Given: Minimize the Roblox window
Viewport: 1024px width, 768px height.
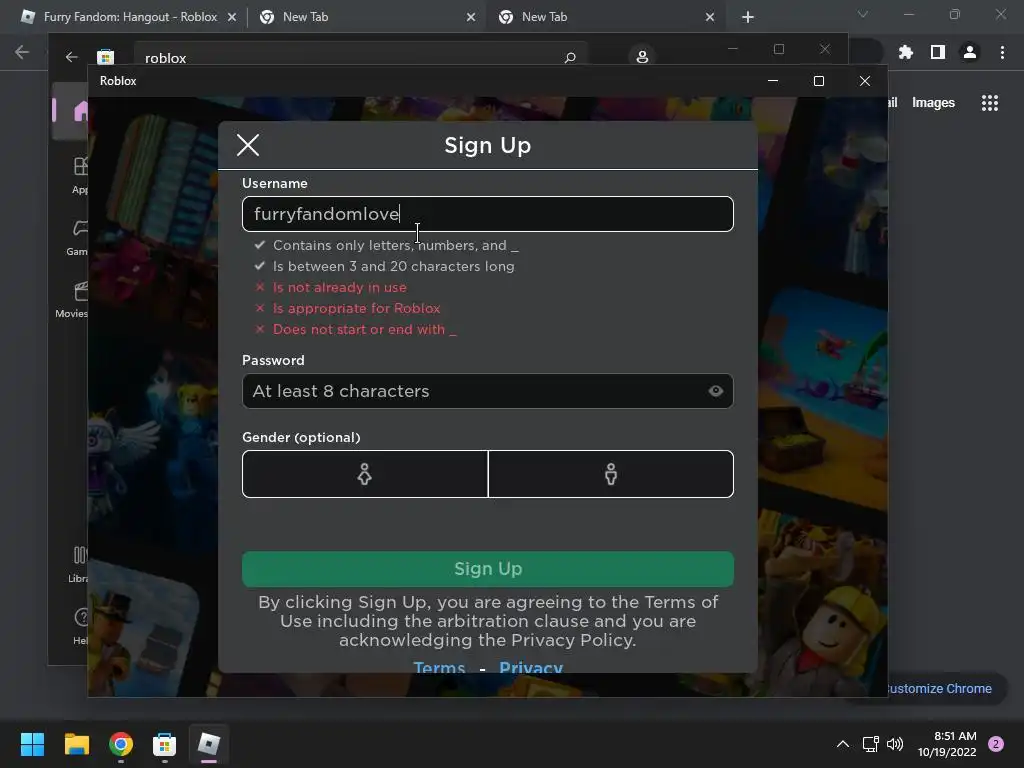Looking at the screenshot, I should pos(773,81).
